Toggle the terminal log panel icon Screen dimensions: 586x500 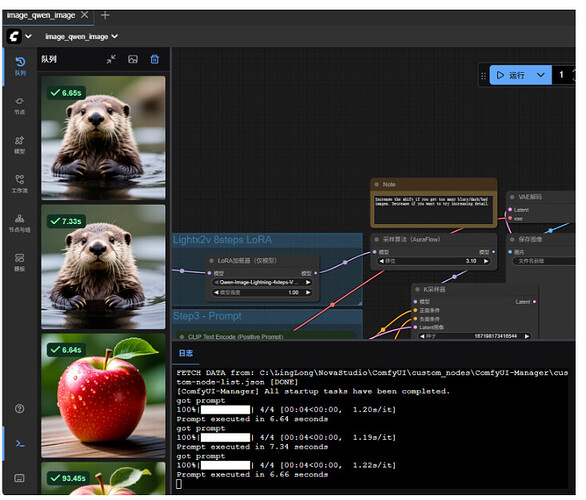coord(20,444)
